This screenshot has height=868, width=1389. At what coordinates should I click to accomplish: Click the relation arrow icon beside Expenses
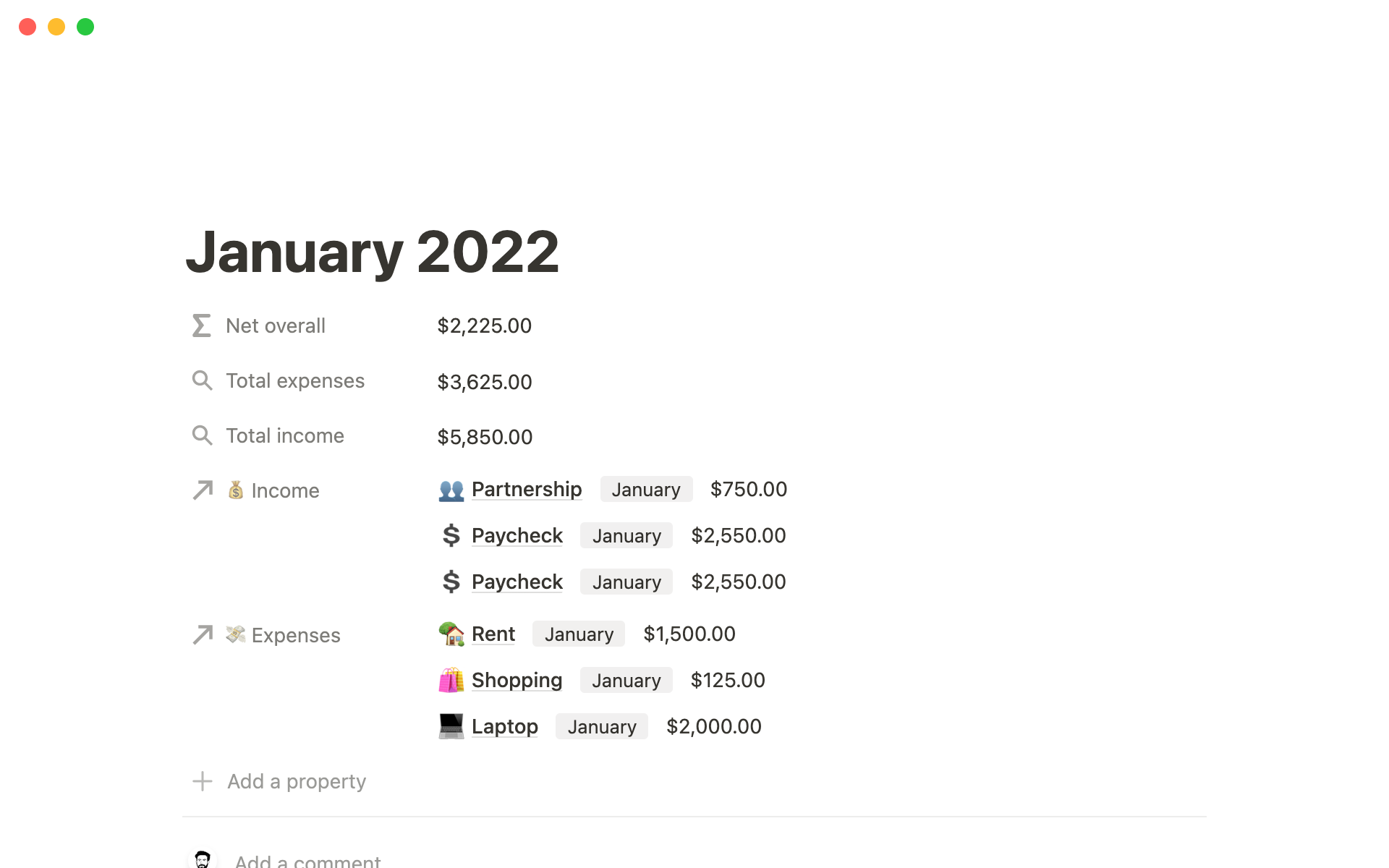203,635
